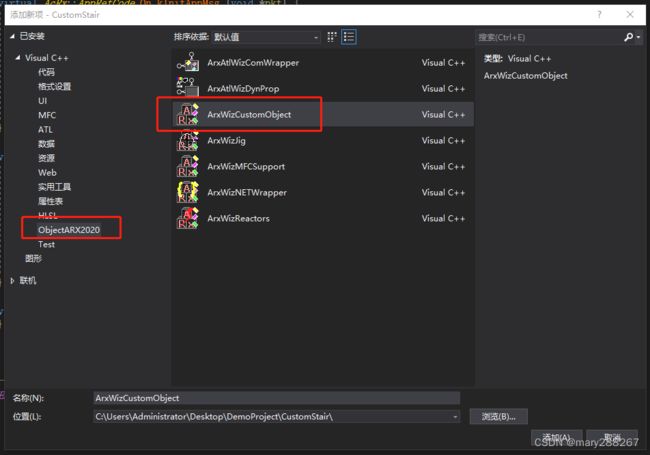Click the 浏览(B)... browse button
The image size is (650, 455).
pyautogui.click(x=499, y=416)
